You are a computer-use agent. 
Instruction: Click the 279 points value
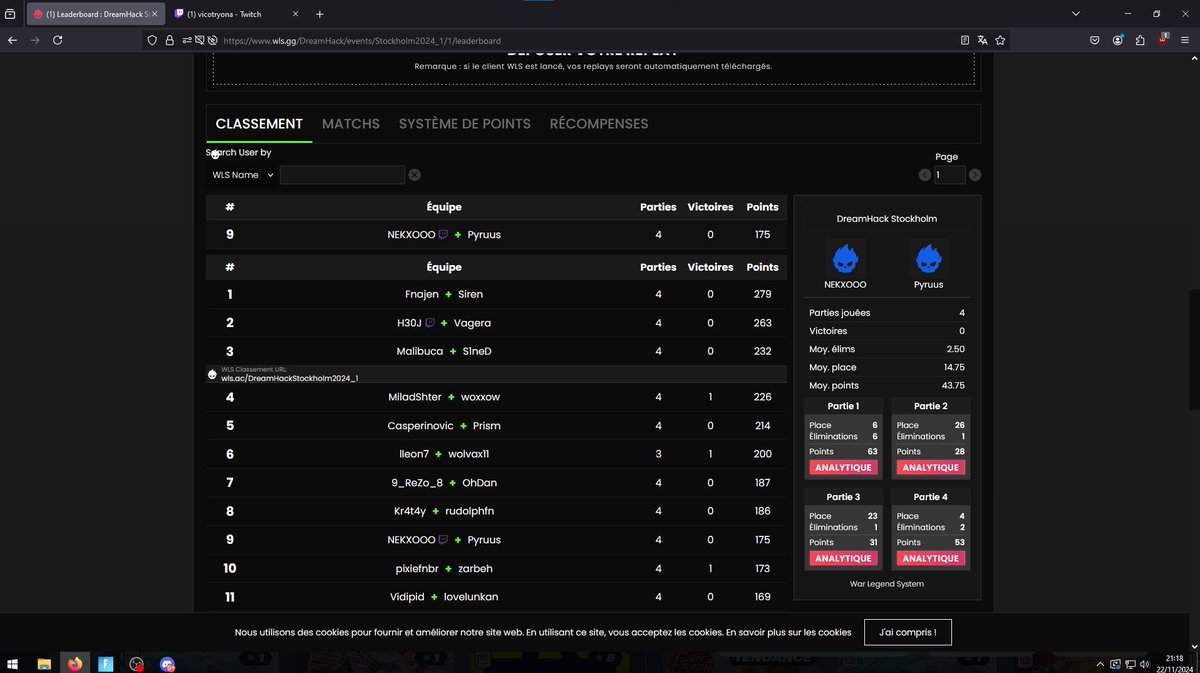coord(762,295)
